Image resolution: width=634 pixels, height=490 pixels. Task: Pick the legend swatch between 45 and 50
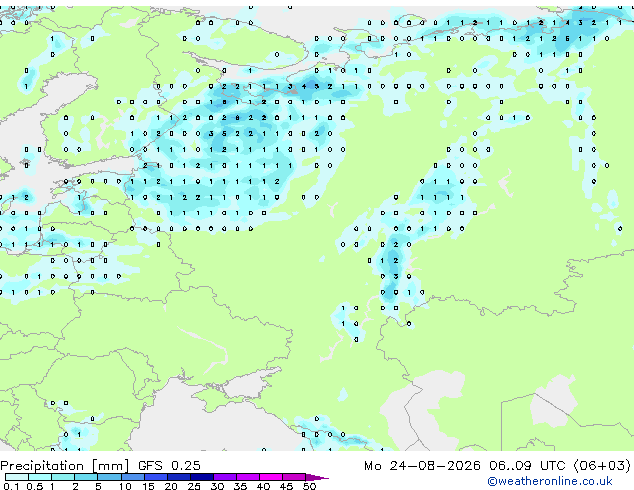tap(294, 477)
